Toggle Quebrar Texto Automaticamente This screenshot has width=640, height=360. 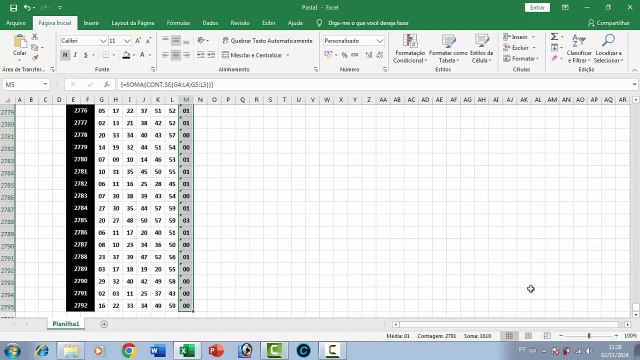pyautogui.click(x=267, y=41)
